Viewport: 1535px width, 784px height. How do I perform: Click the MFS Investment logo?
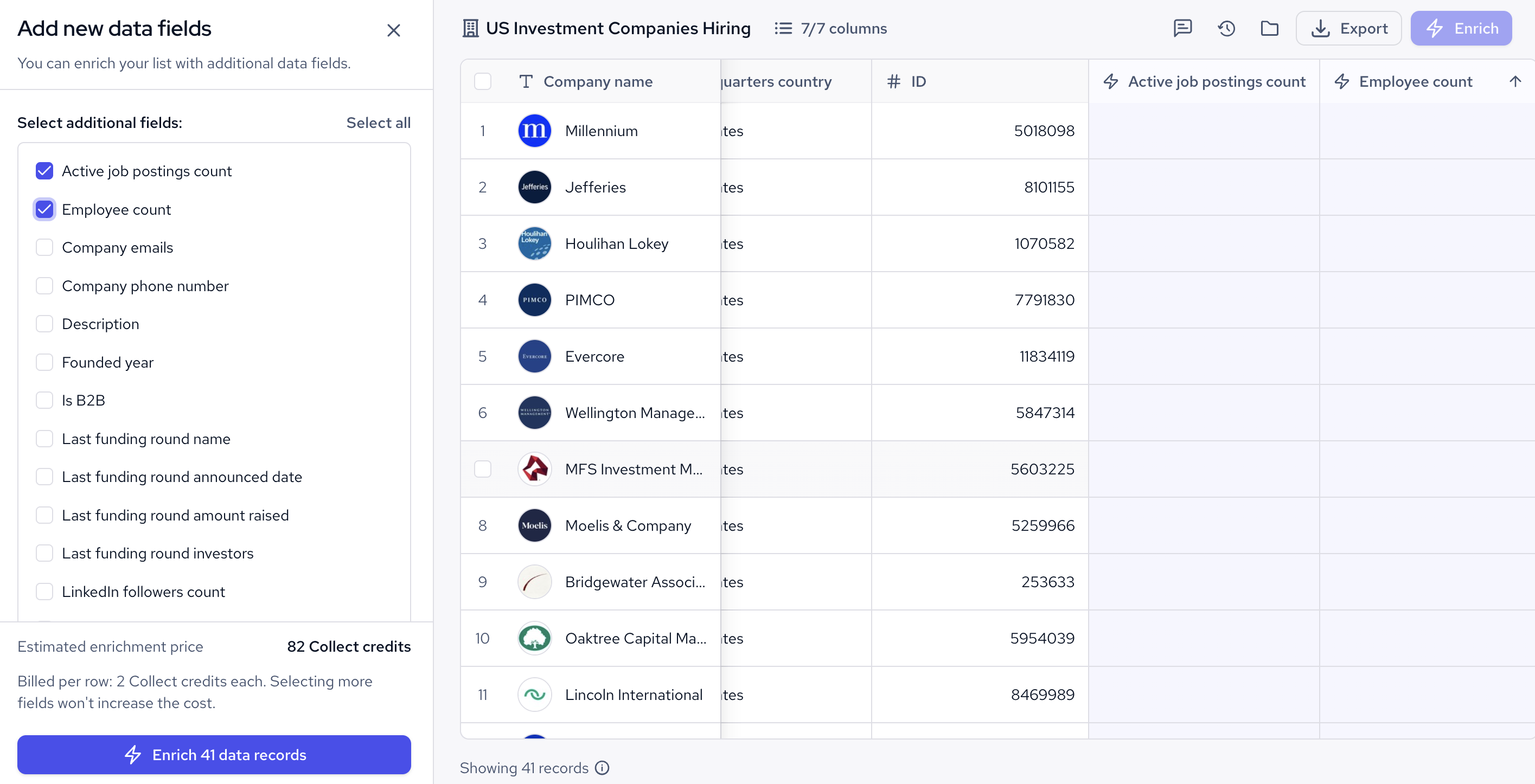point(534,469)
